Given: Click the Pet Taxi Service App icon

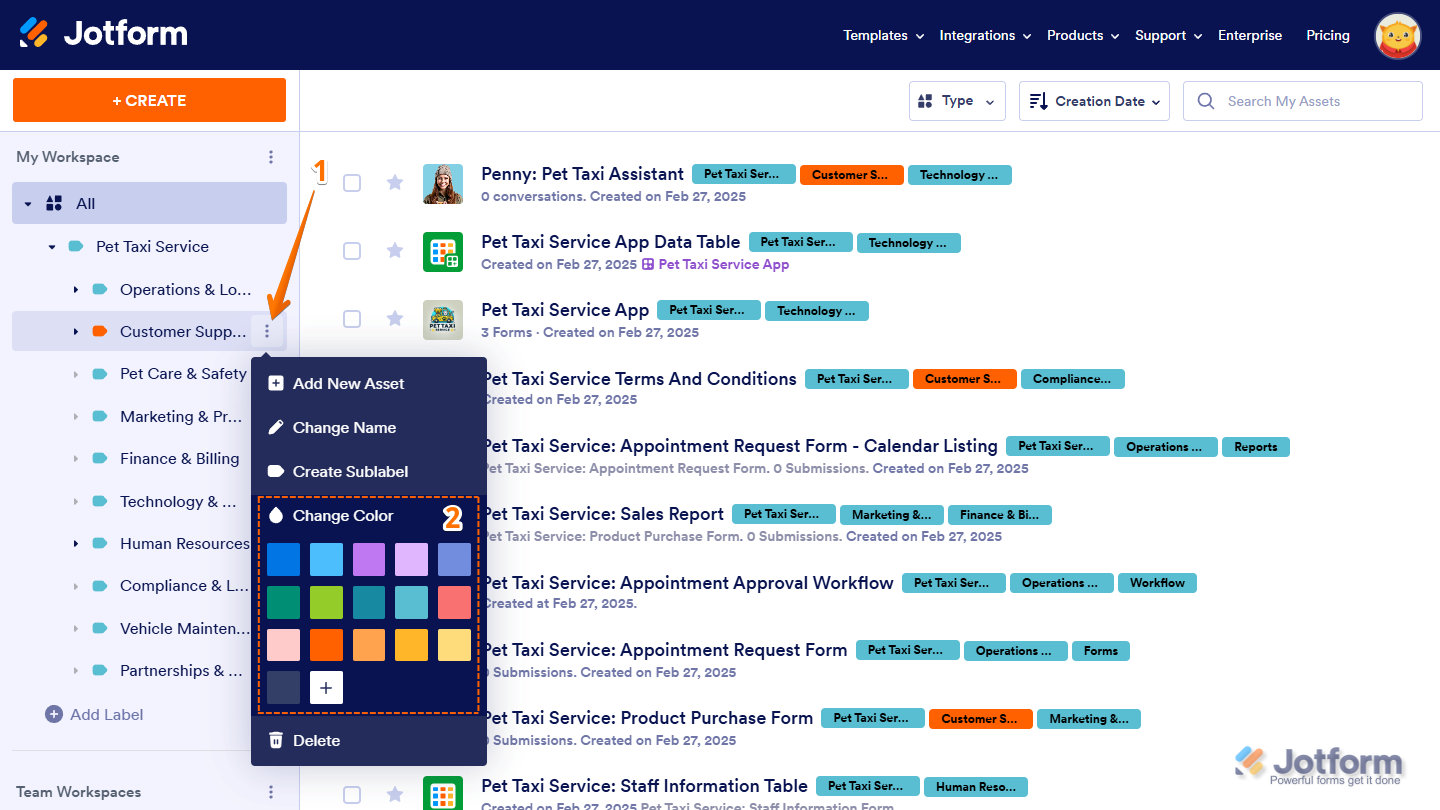Looking at the screenshot, I should 442,319.
